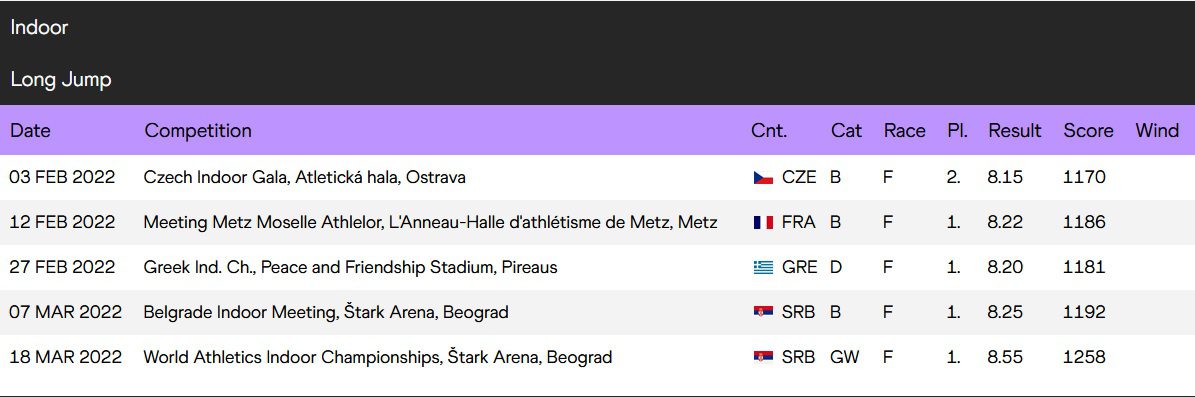Select the Indoor section heading
Image resolution: width=1195 pixels, height=397 pixels.
39,27
